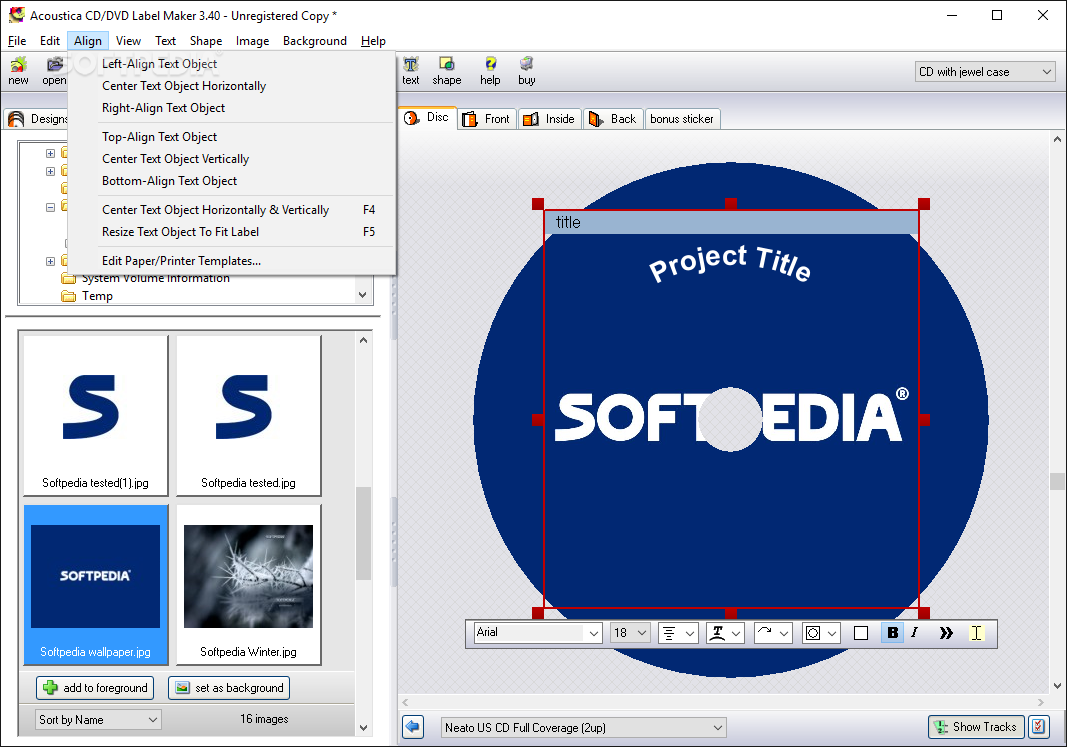Open the Edit menu
Viewport: 1067px width, 747px height.
tap(50, 41)
